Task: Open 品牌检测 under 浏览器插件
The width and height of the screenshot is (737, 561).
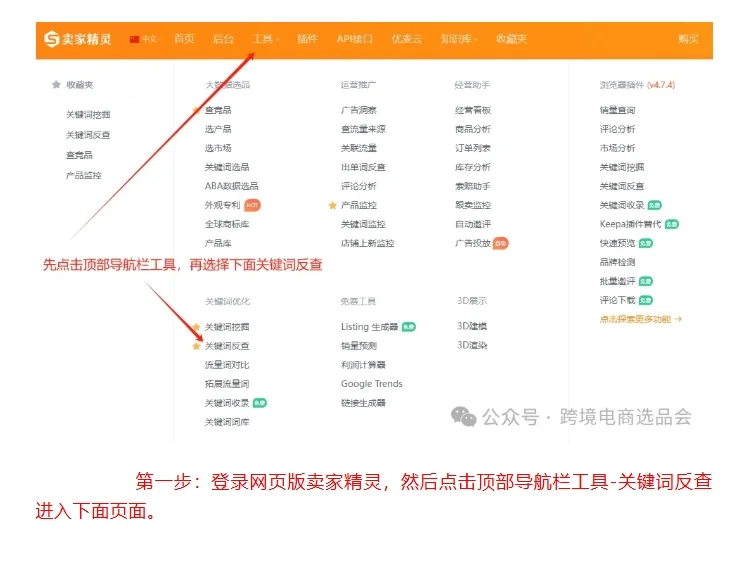Action: click(617, 262)
